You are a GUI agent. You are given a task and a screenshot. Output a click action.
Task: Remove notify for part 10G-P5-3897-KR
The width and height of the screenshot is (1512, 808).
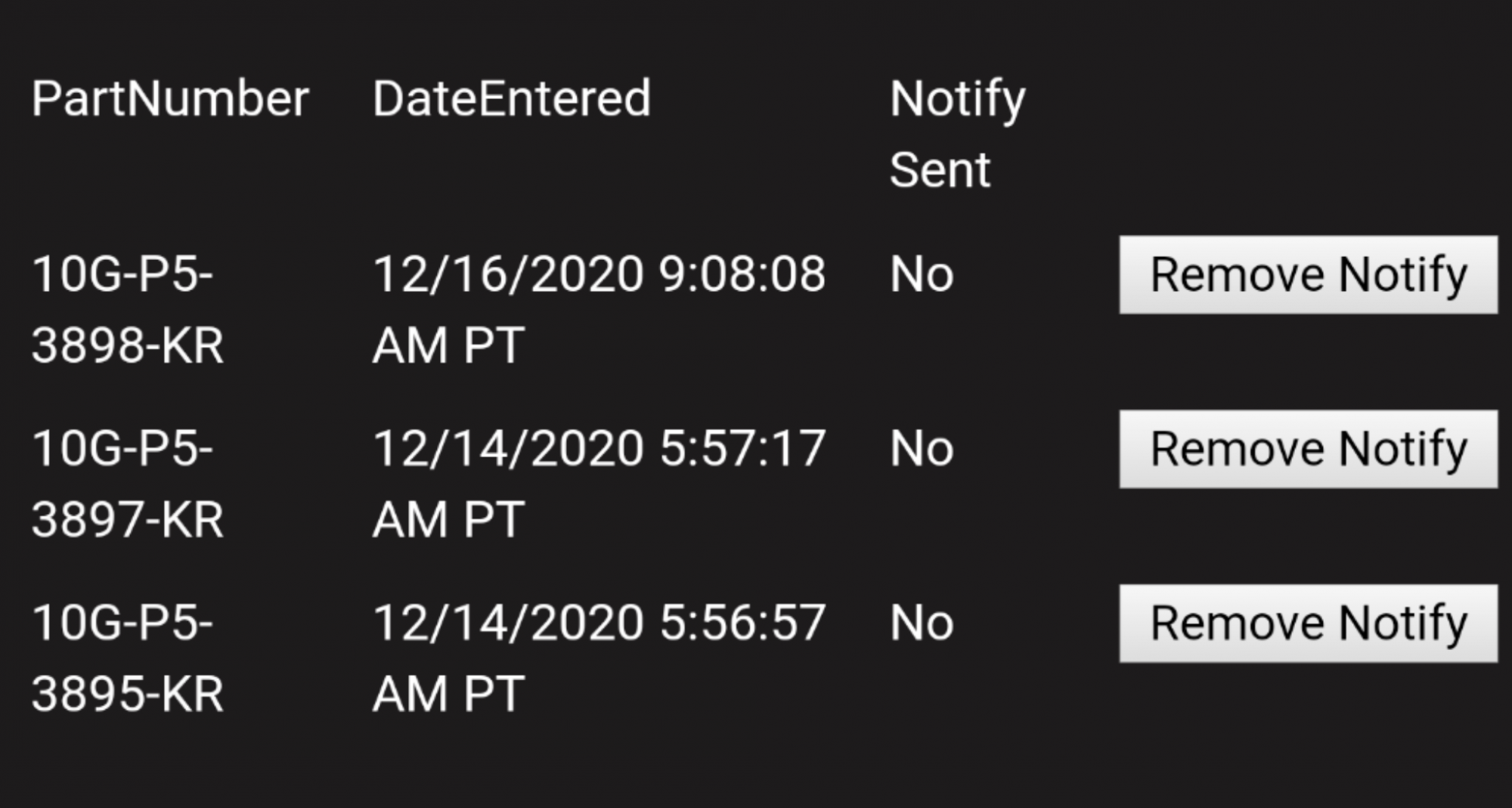pyautogui.click(x=1308, y=449)
